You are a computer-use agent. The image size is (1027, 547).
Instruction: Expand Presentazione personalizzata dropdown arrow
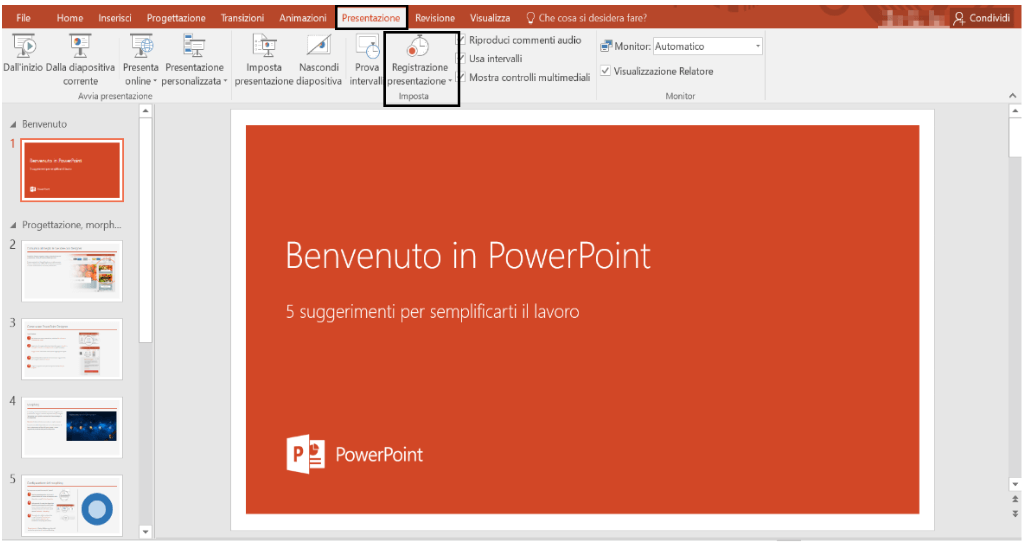225,82
